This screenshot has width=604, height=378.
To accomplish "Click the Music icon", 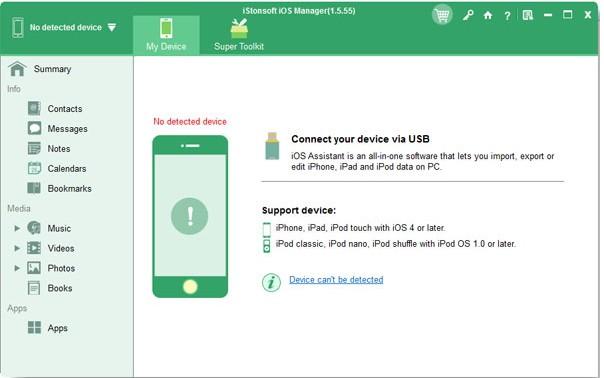I will click(34, 228).
